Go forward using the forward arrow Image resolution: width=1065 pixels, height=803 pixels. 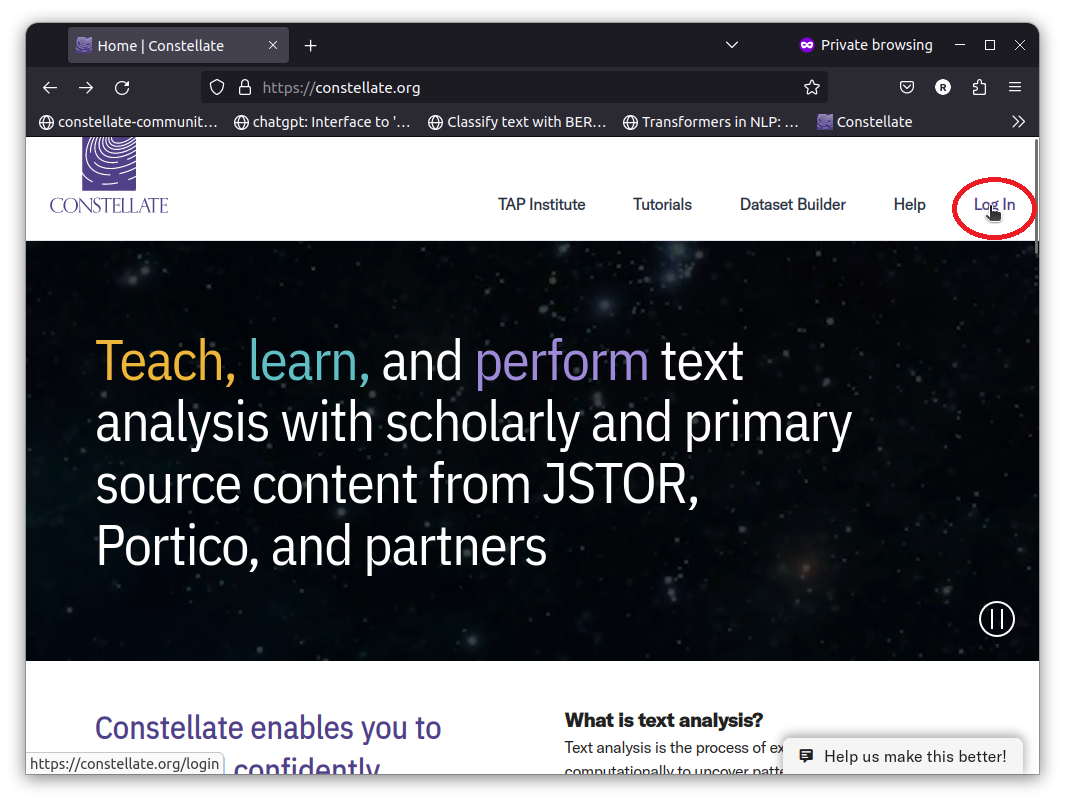tap(86, 88)
